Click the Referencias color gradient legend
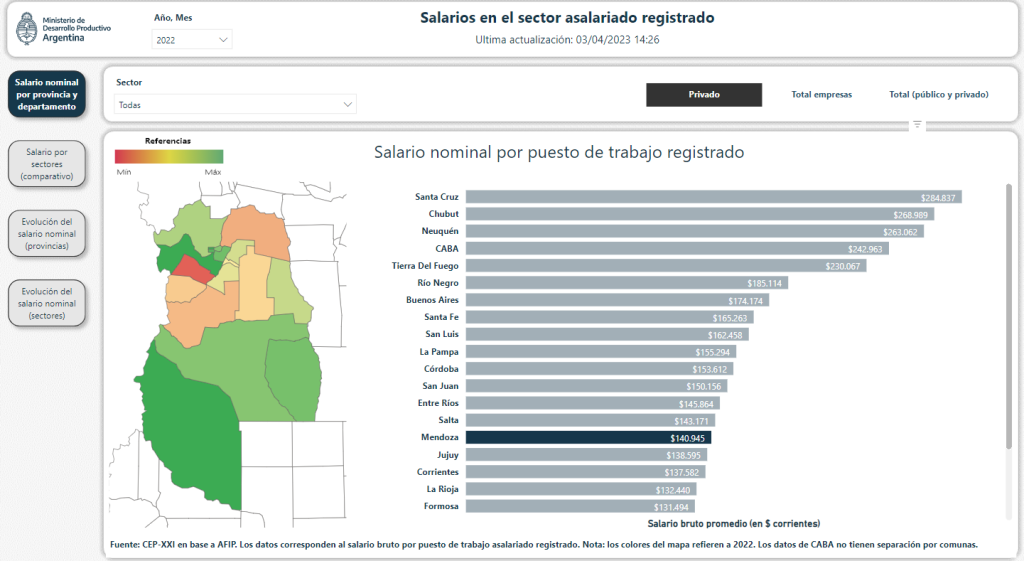The image size is (1024, 561). [x=168, y=156]
